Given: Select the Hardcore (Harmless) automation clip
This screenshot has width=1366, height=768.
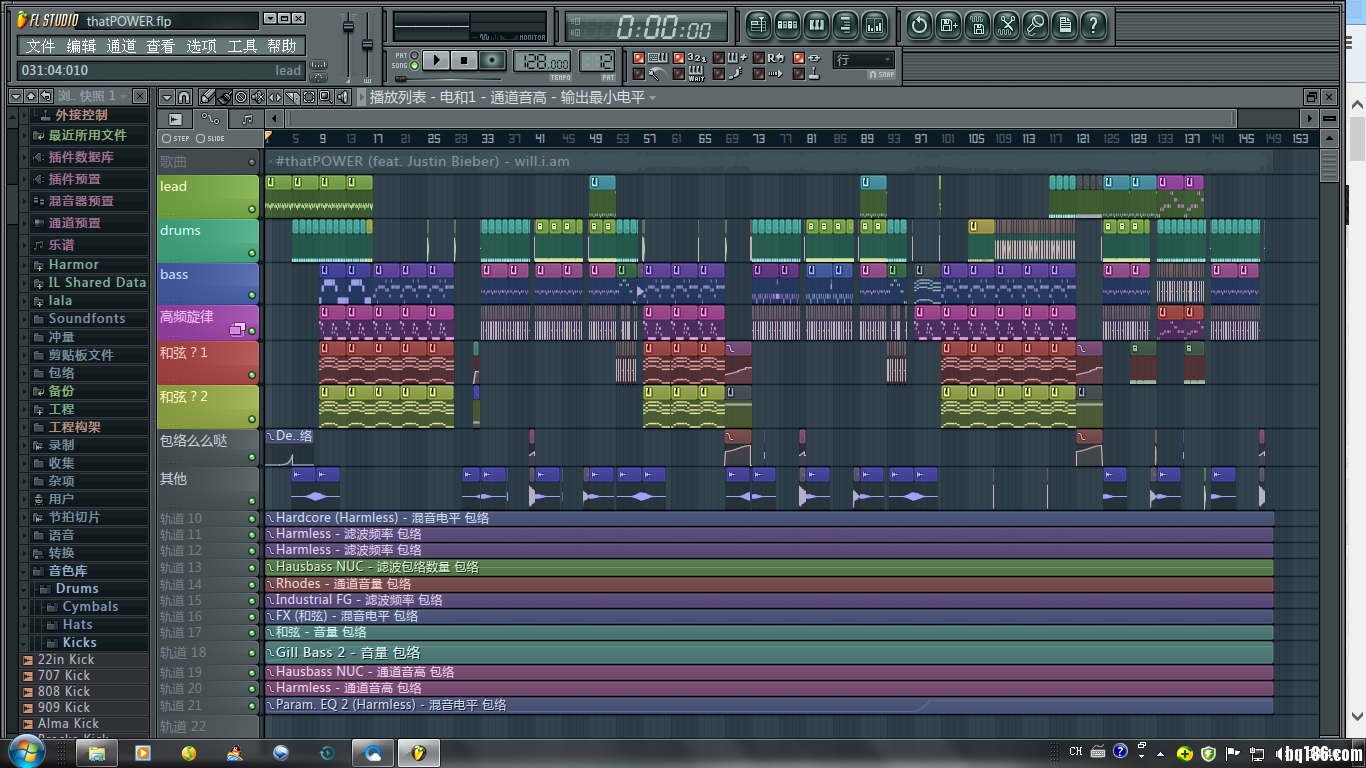Looking at the screenshot, I should (768, 518).
